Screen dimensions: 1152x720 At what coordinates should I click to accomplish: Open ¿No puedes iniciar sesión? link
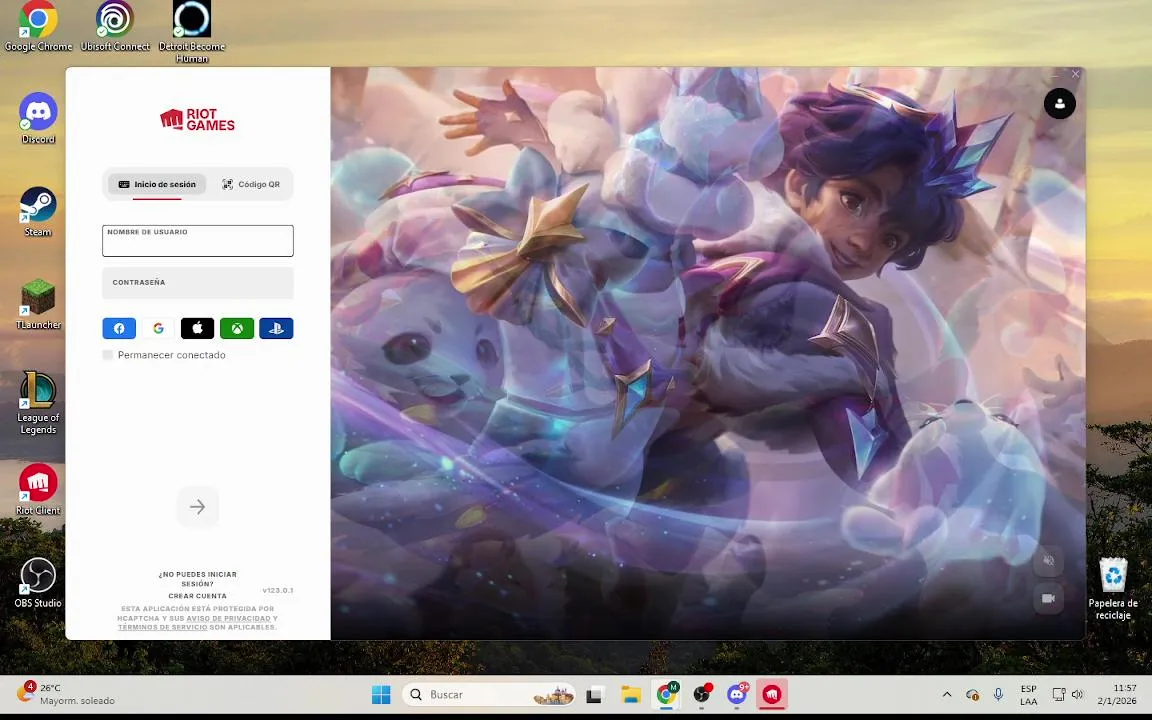point(198,579)
